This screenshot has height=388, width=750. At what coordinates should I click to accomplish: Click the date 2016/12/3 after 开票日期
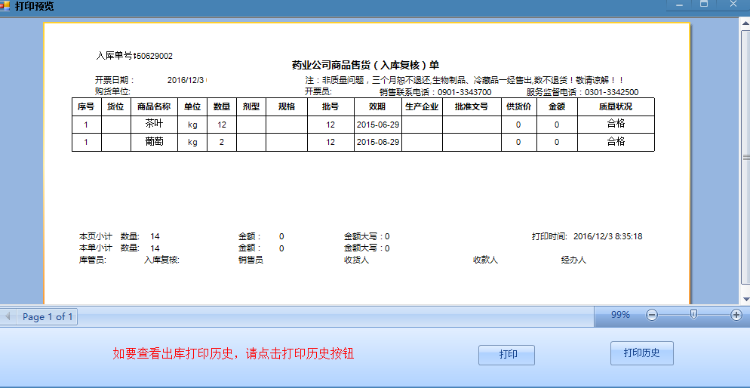(186, 80)
